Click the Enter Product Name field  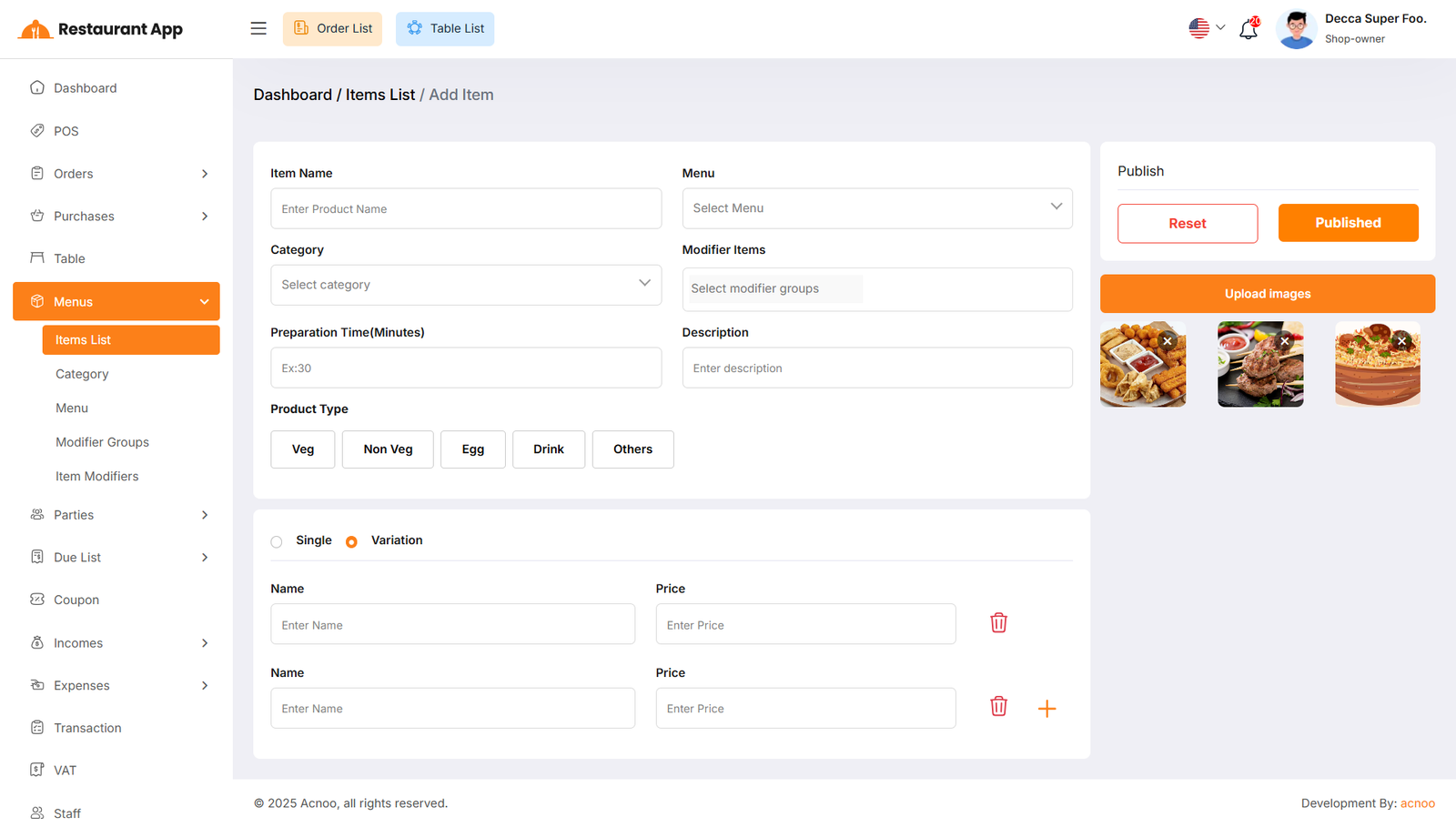click(465, 209)
